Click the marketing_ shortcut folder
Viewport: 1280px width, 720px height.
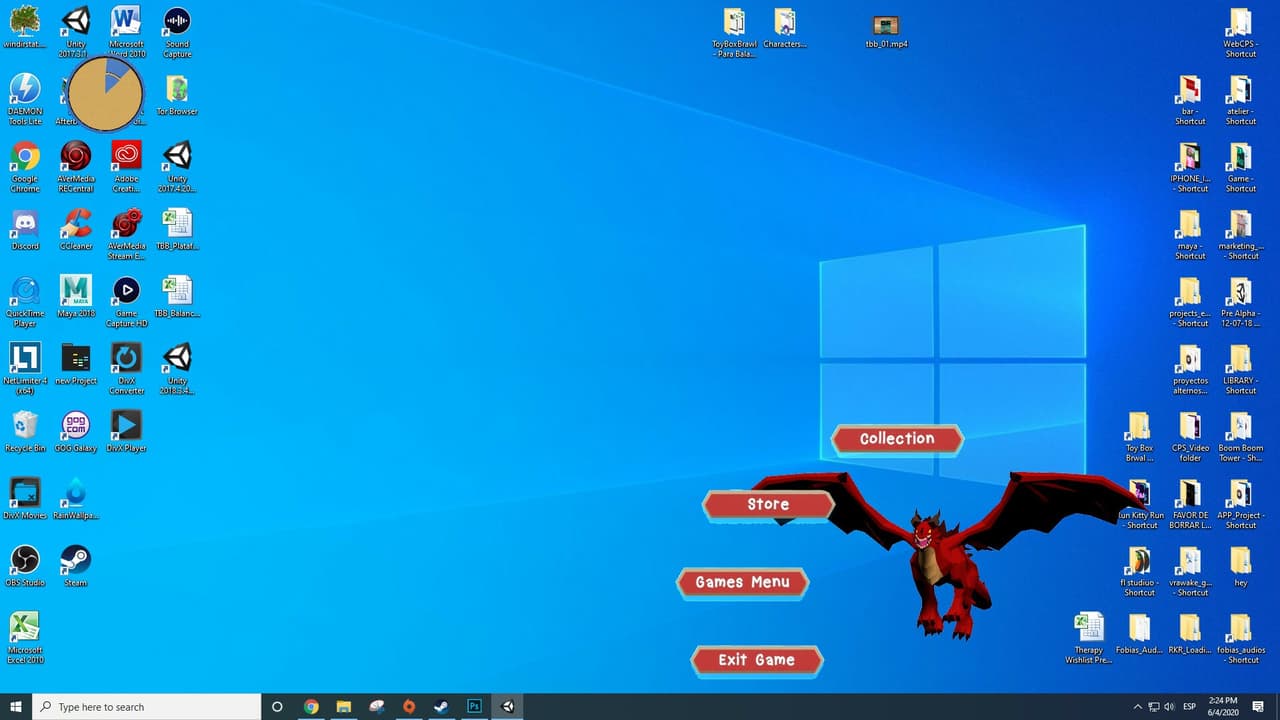coord(1240,234)
